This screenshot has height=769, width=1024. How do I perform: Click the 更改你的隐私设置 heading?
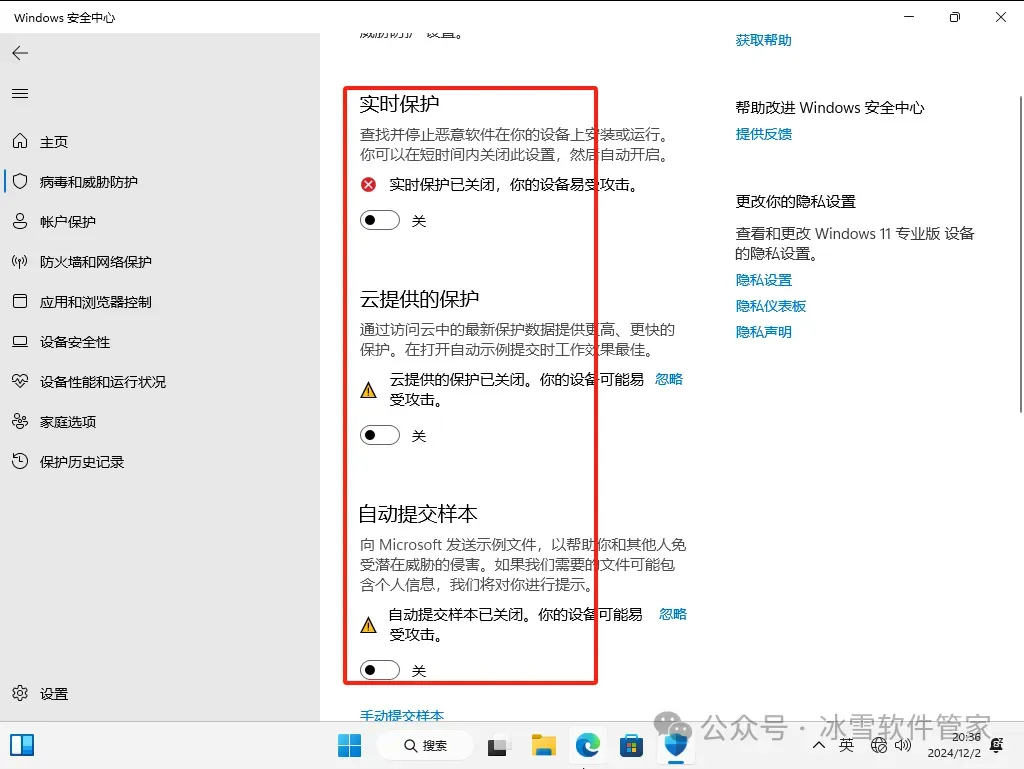[x=795, y=202]
